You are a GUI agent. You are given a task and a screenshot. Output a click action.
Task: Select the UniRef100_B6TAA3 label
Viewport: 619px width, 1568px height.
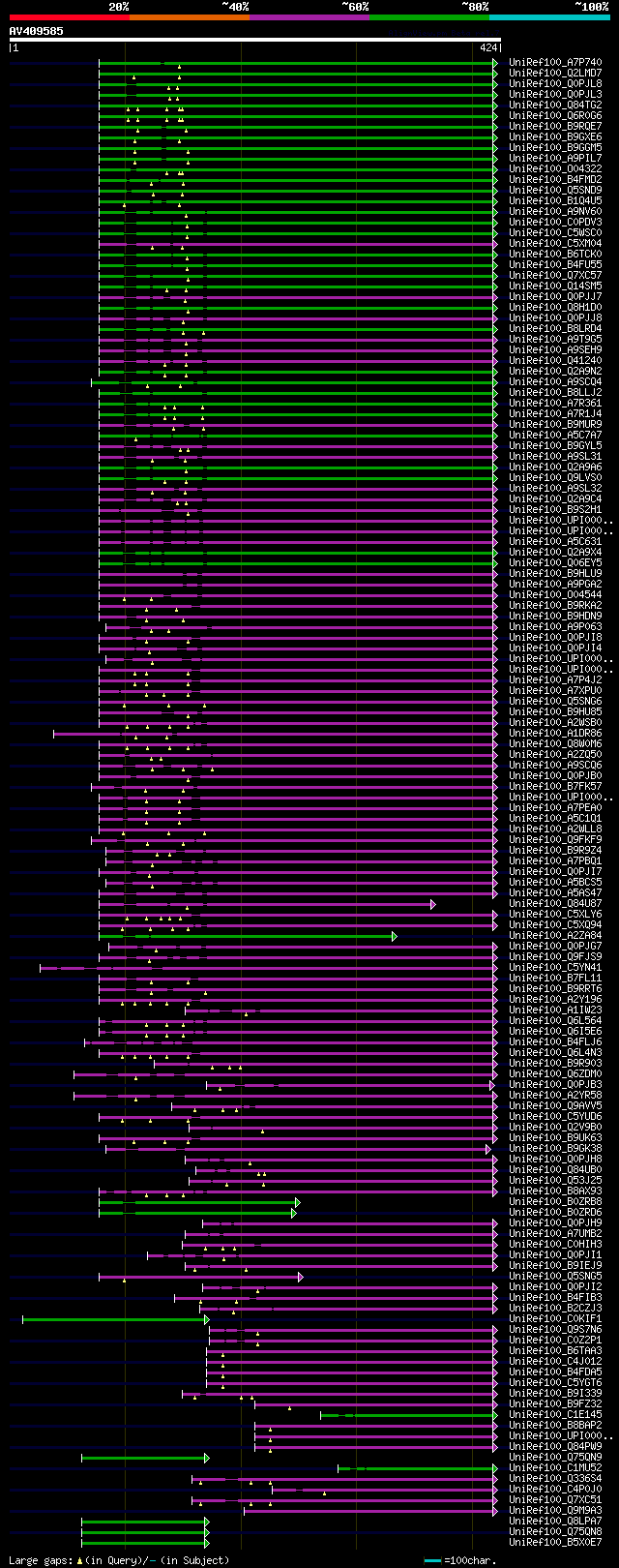click(x=555, y=1350)
